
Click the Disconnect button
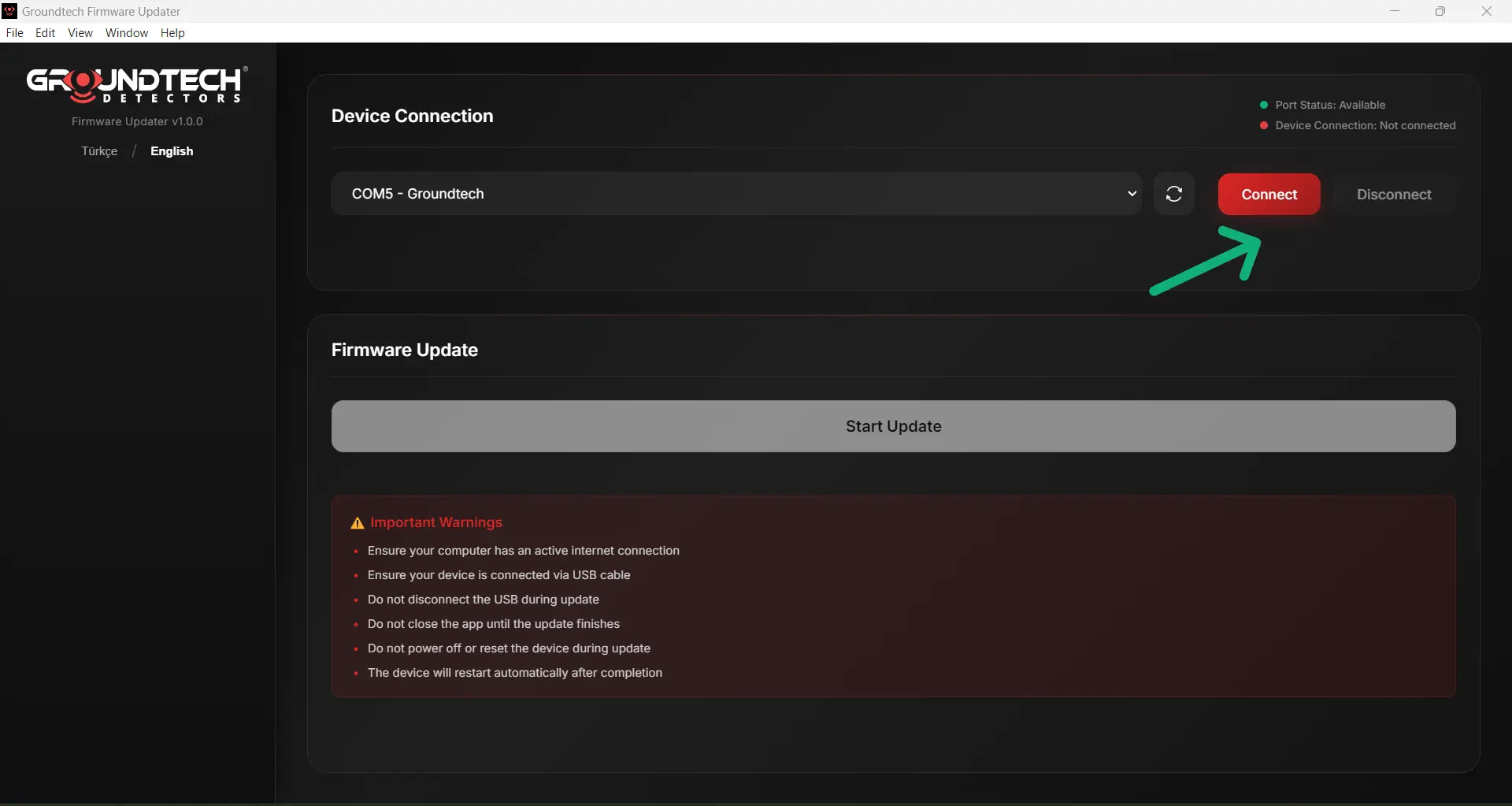(x=1393, y=195)
